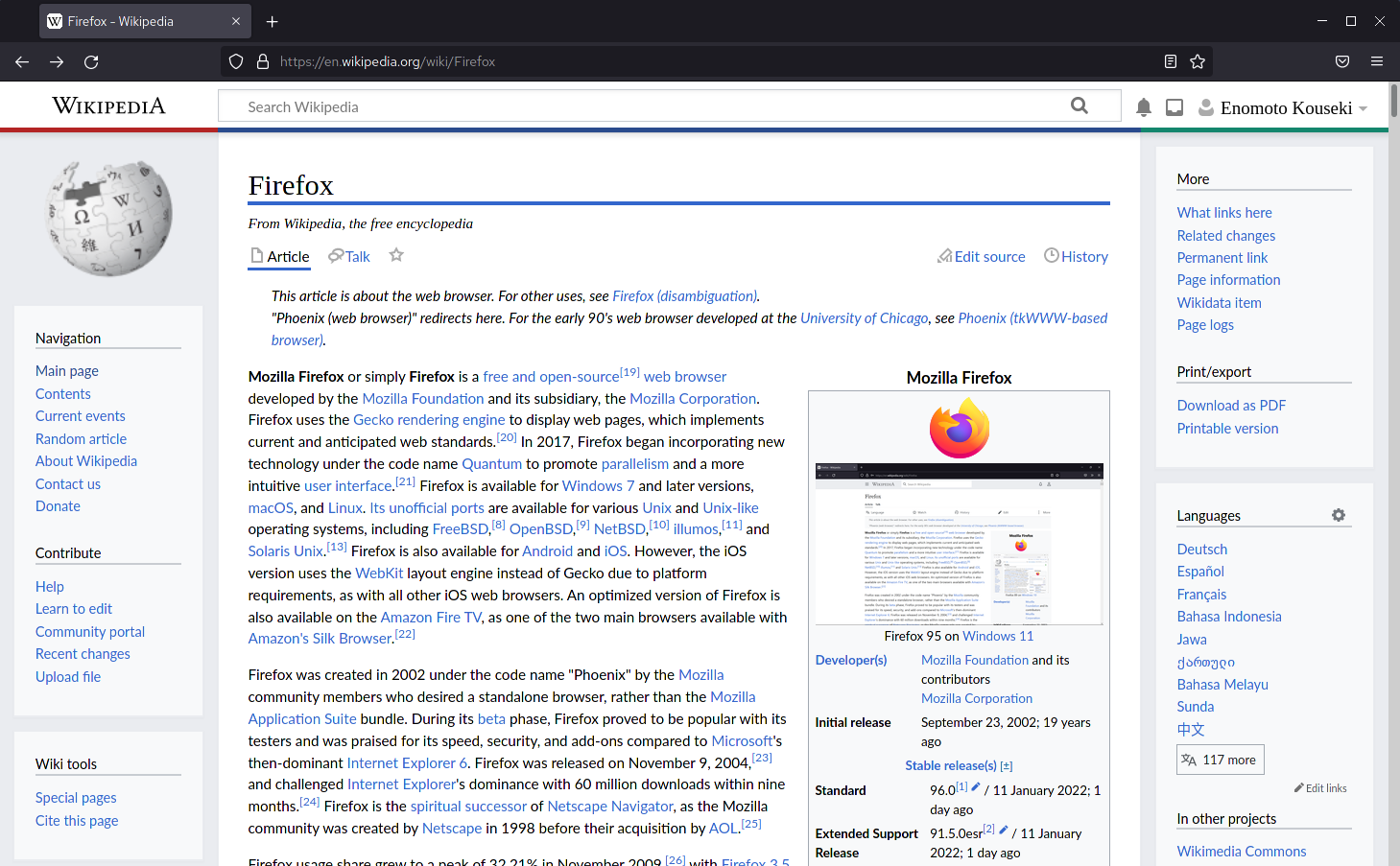Toggle reader view in the address bar

point(1171,62)
